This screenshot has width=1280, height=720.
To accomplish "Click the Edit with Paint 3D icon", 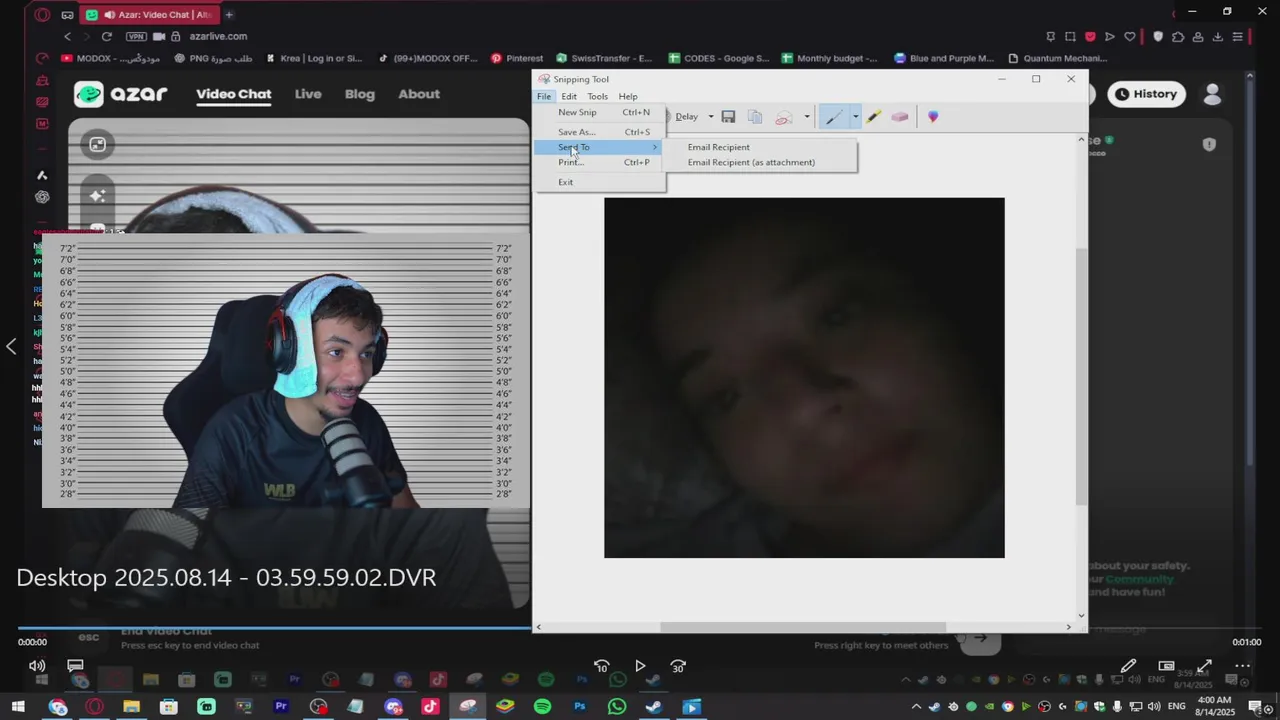I will 933,117.
